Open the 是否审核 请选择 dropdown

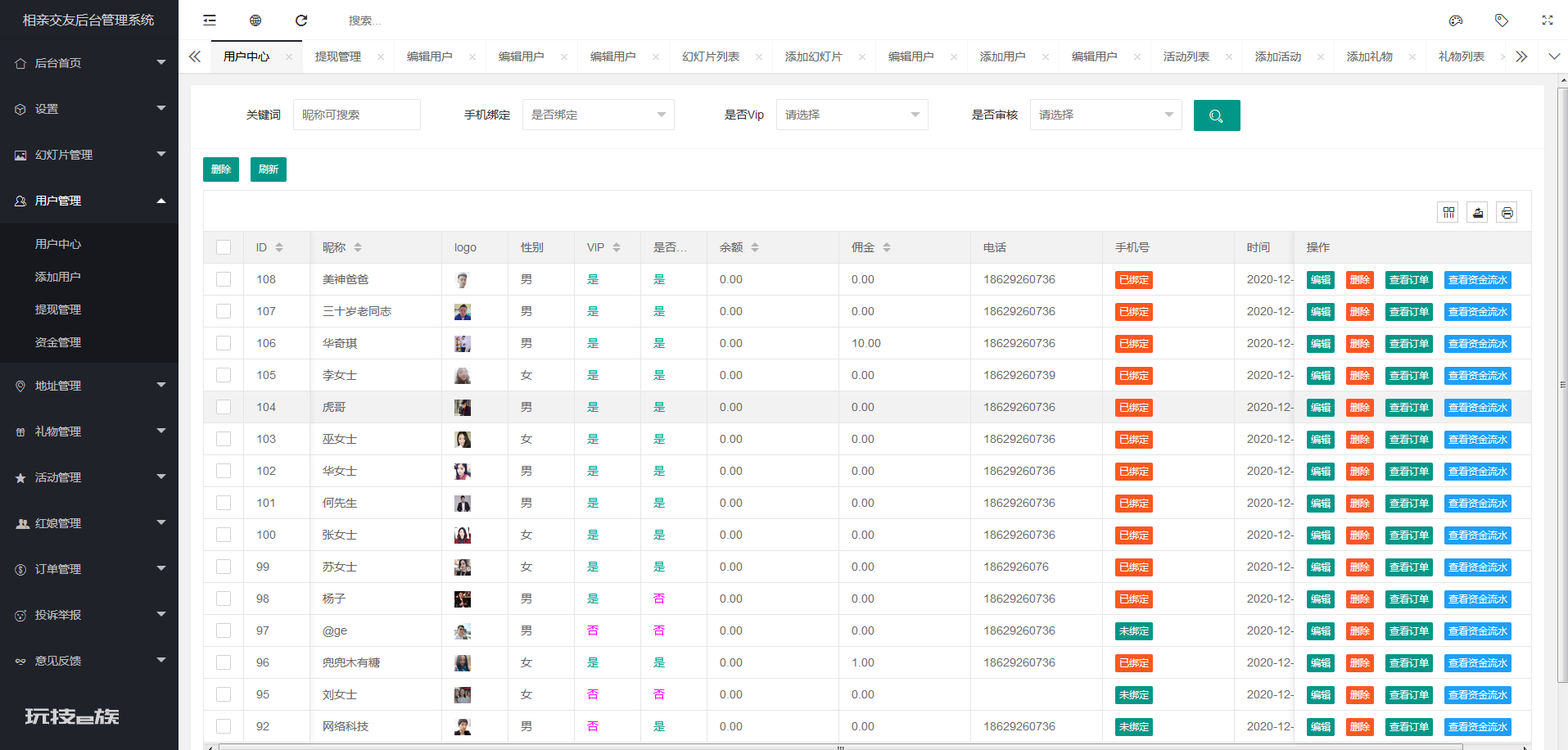point(1106,115)
